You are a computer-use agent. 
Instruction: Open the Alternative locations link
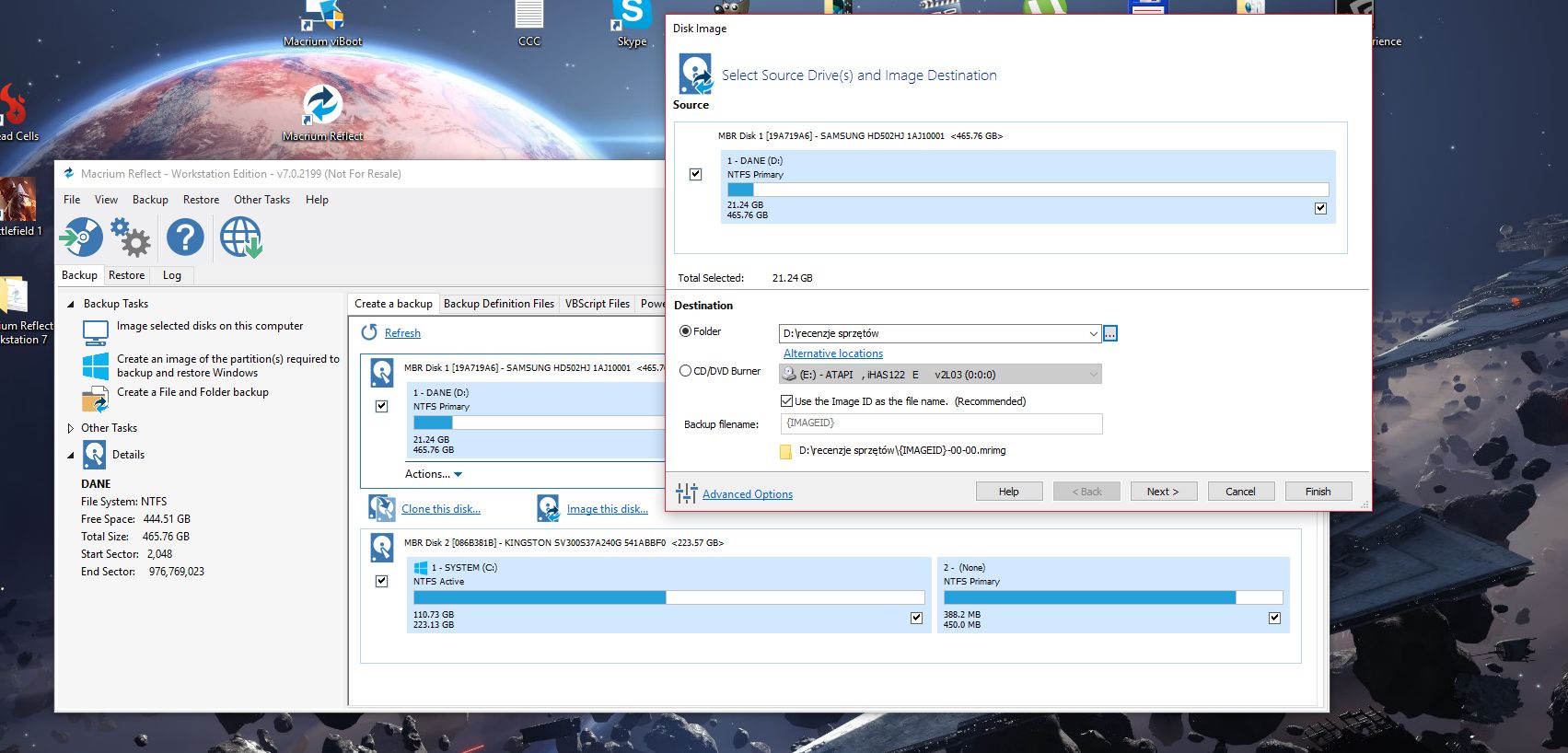tap(832, 353)
